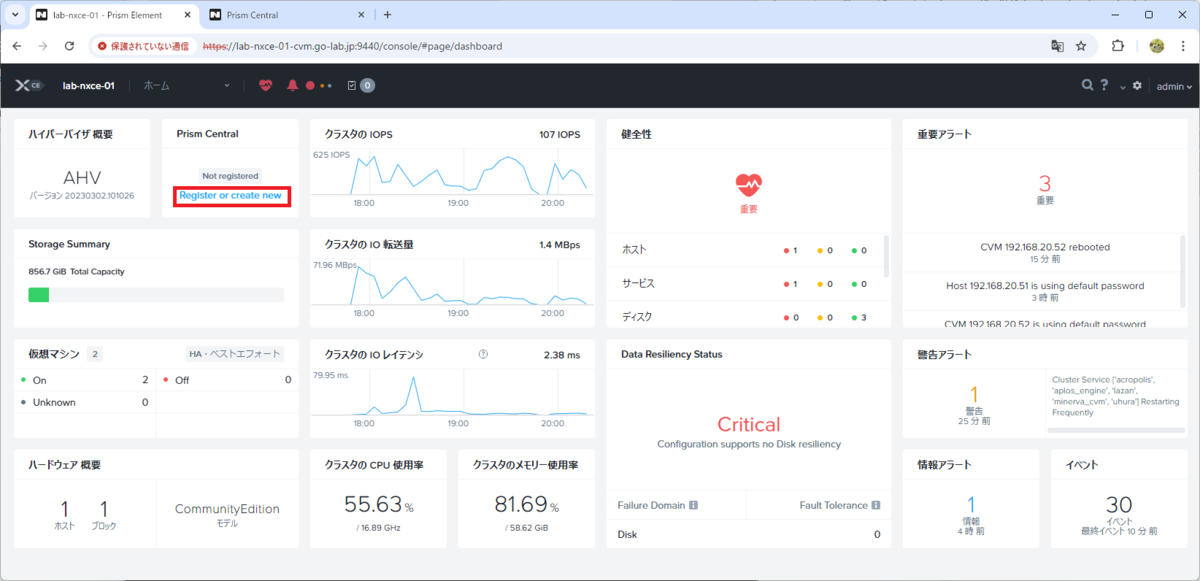Image resolution: width=1200 pixels, height=581 pixels.
Task: Click the lab-nxce-01 cluster name
Action: click(x=88, y=86)
